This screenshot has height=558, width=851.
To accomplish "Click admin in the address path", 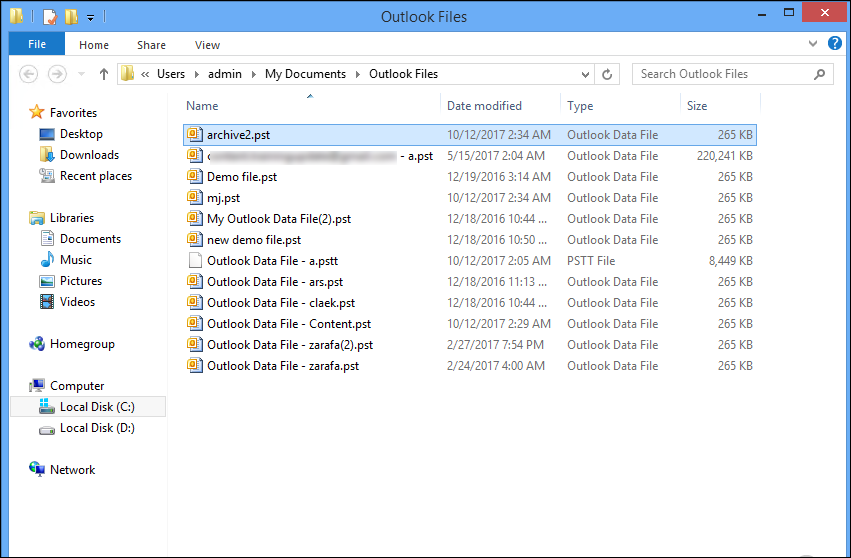I will [225, 74].
